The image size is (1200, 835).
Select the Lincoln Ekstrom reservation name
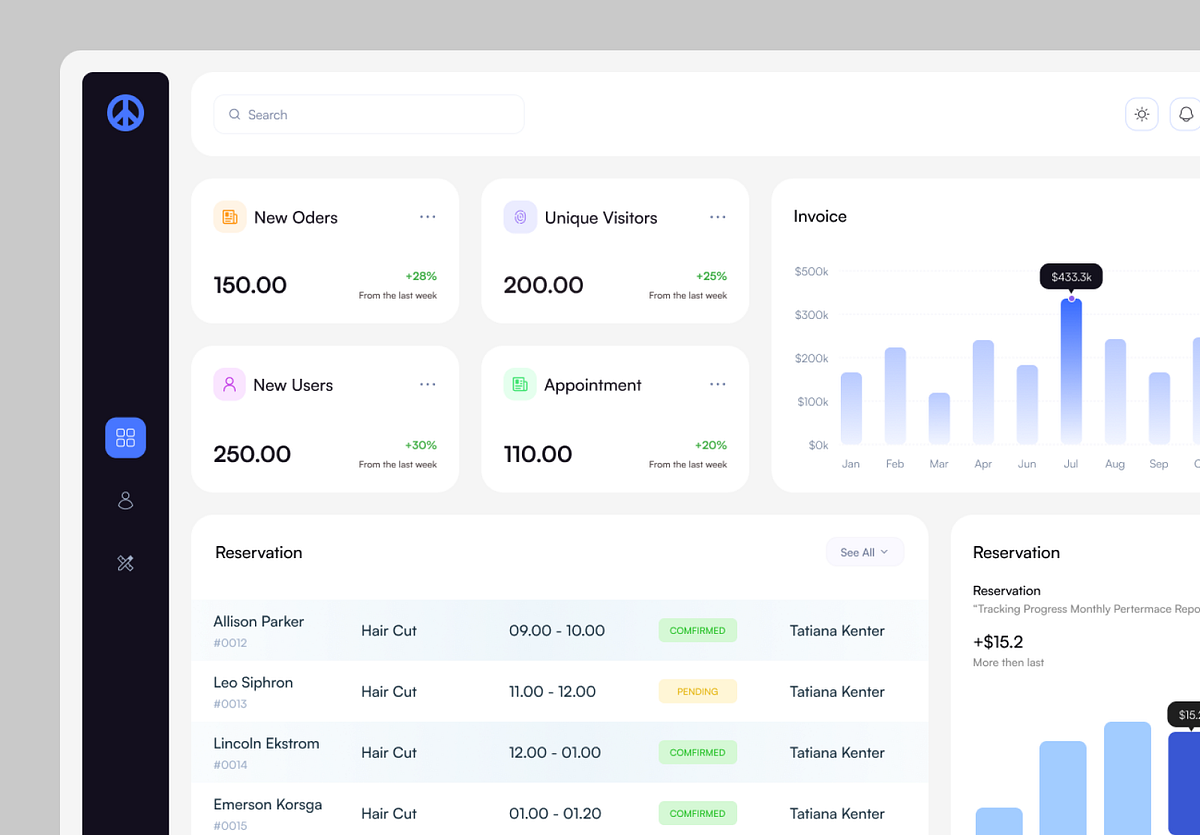click(266, 743)
